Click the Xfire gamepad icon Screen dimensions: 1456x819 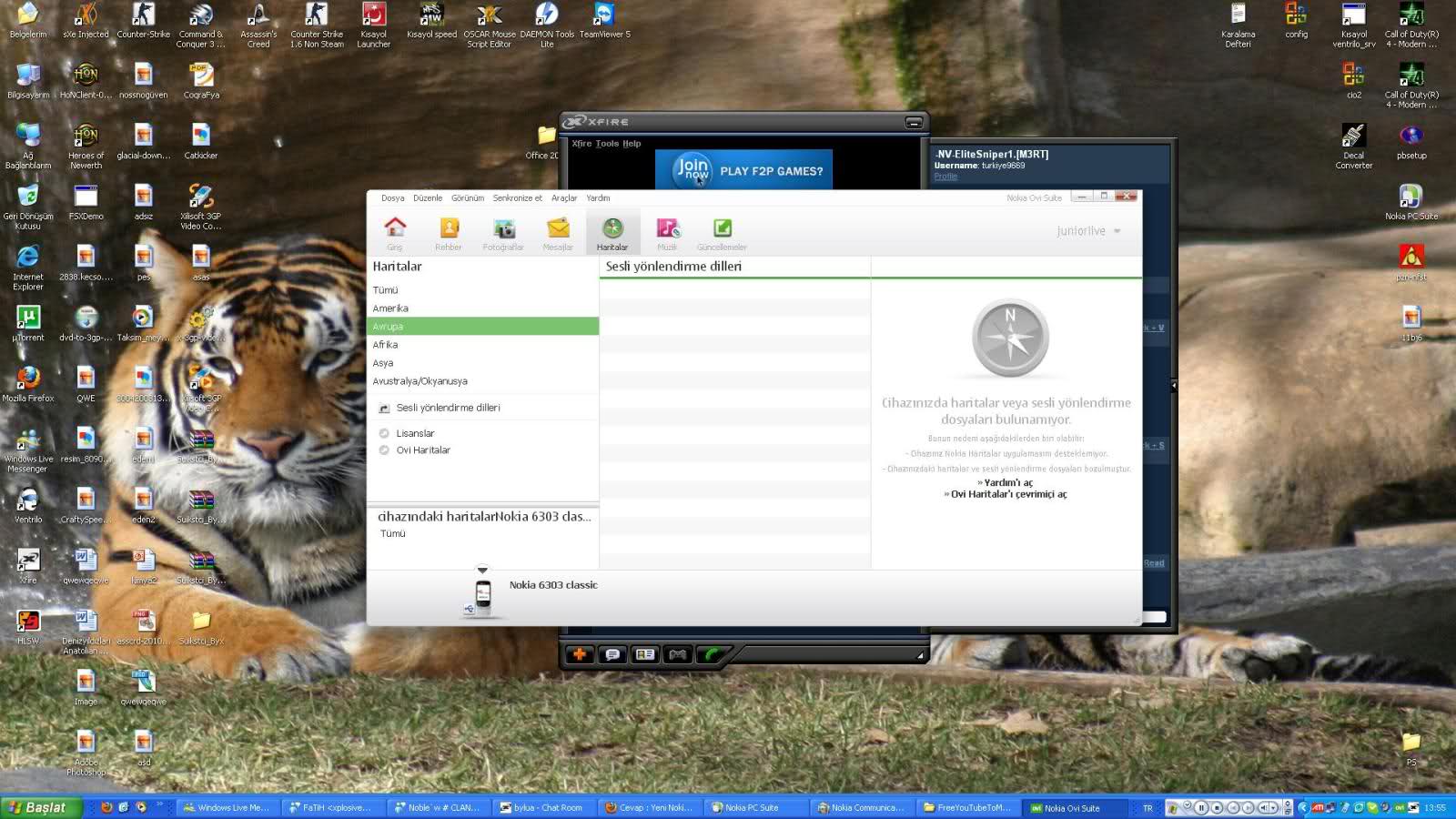pos(678,654)
